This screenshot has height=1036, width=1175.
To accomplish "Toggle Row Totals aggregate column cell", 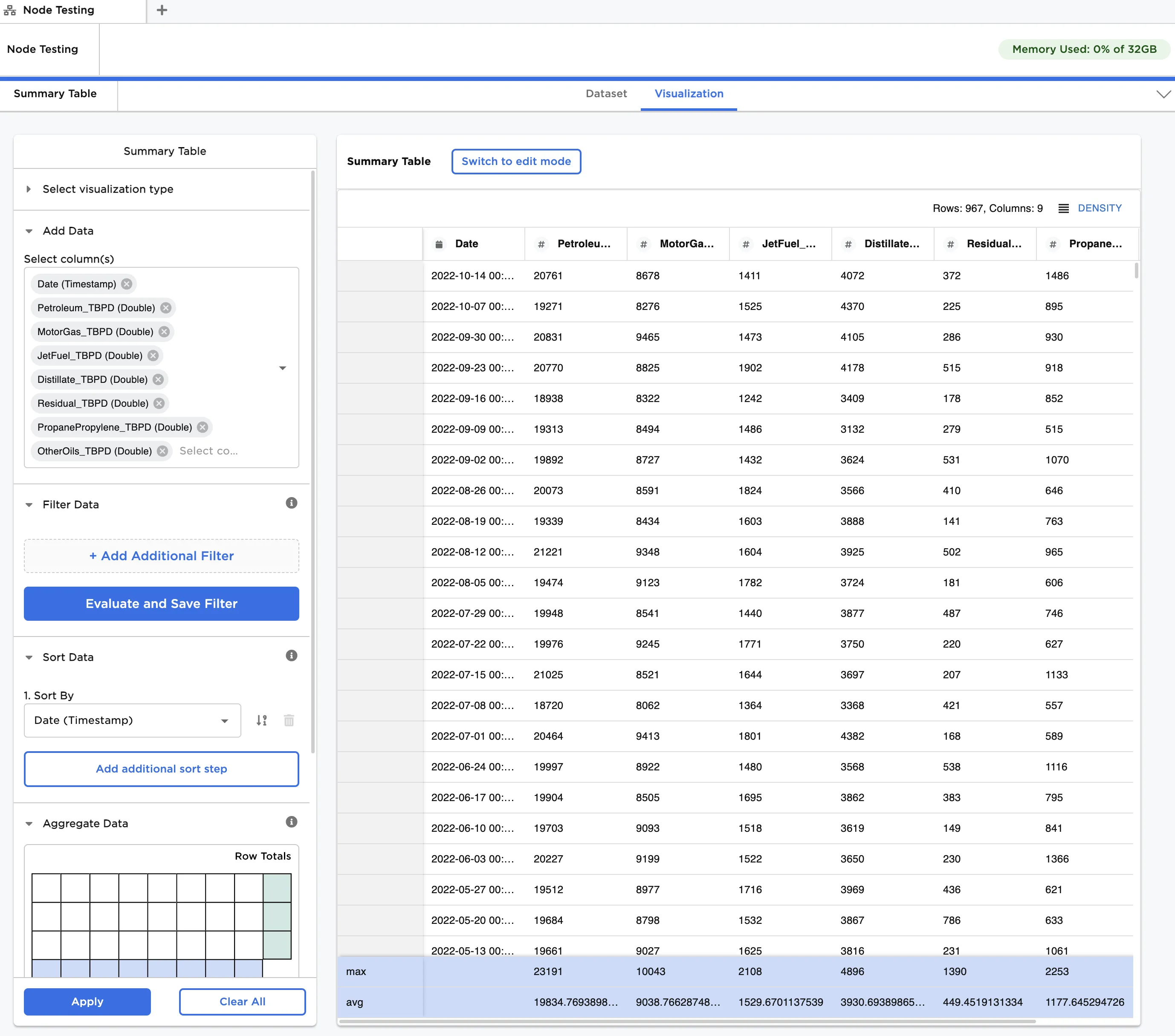I will coord(277,916).
